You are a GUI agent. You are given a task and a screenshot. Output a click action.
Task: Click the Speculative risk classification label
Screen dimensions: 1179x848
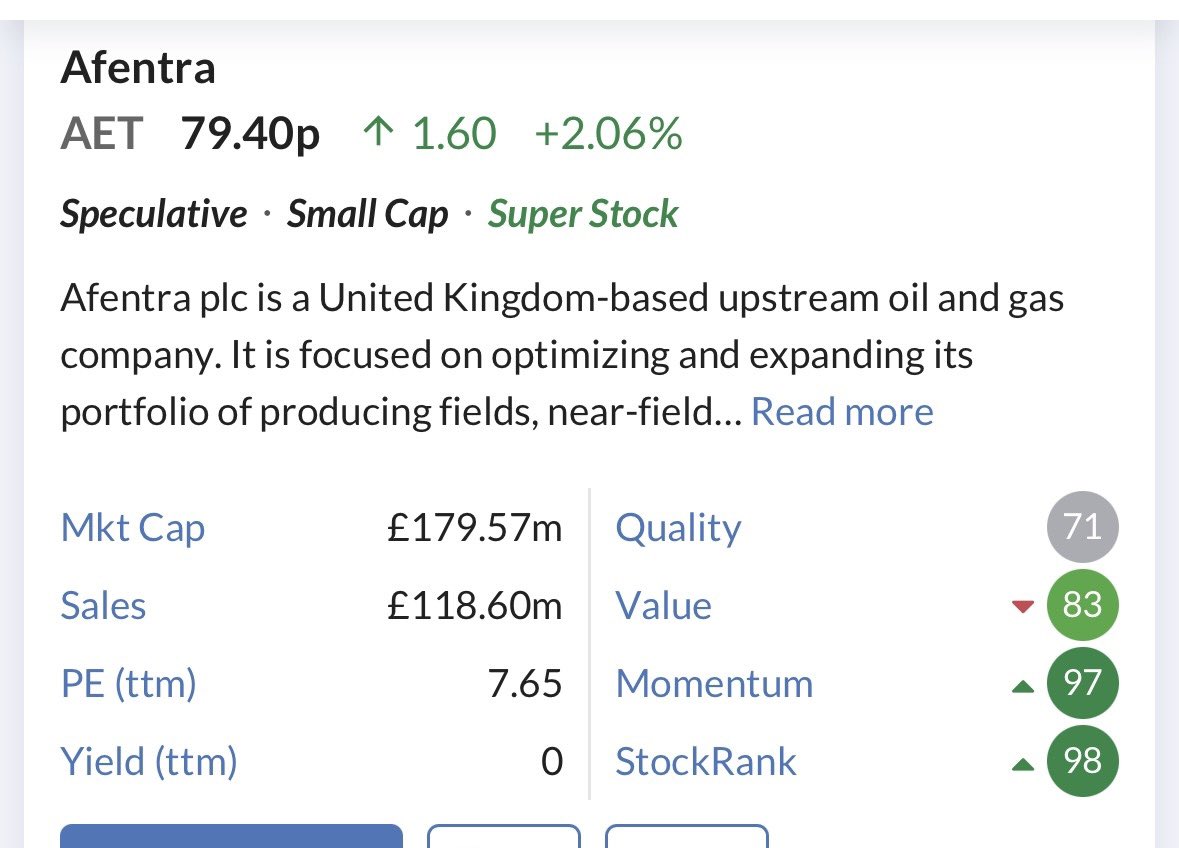click(154, 214)
